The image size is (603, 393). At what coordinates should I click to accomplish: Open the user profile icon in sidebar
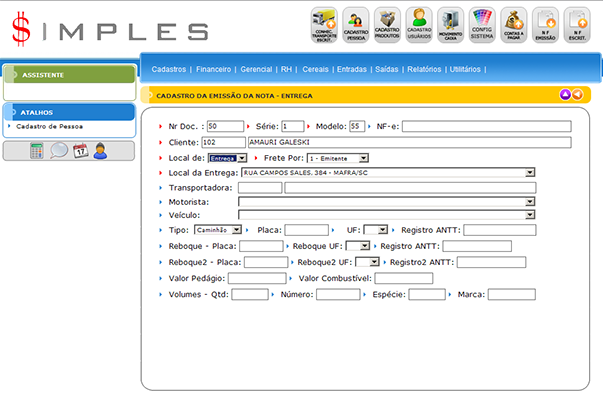pyautogui.click(x=100, y=151)
